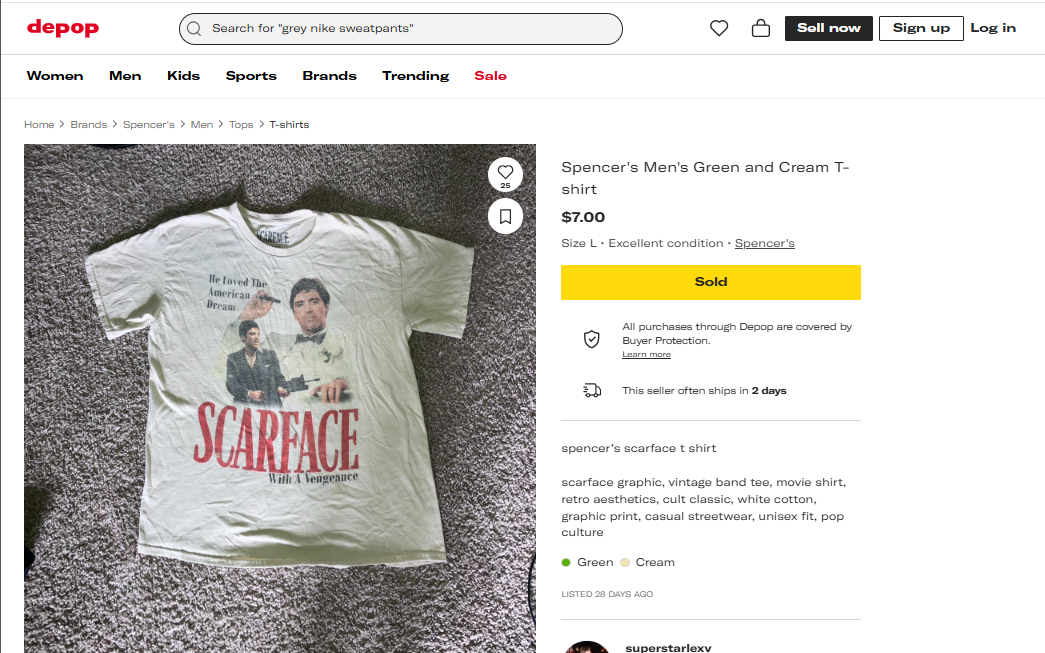Click the Green color swatch
Screen dimensions: 1045x653
click(x=567, y=562)
